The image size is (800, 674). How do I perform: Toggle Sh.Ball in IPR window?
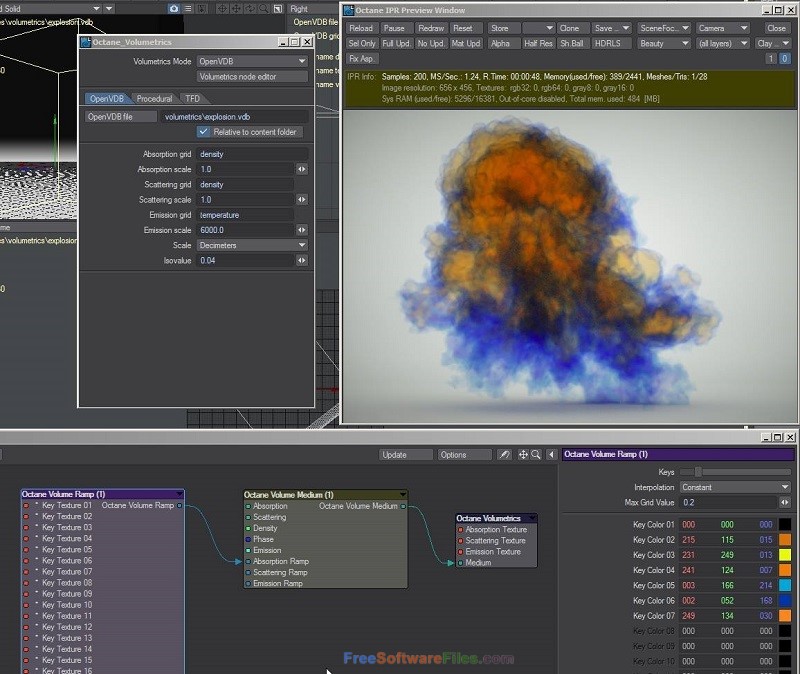point(572,43)
